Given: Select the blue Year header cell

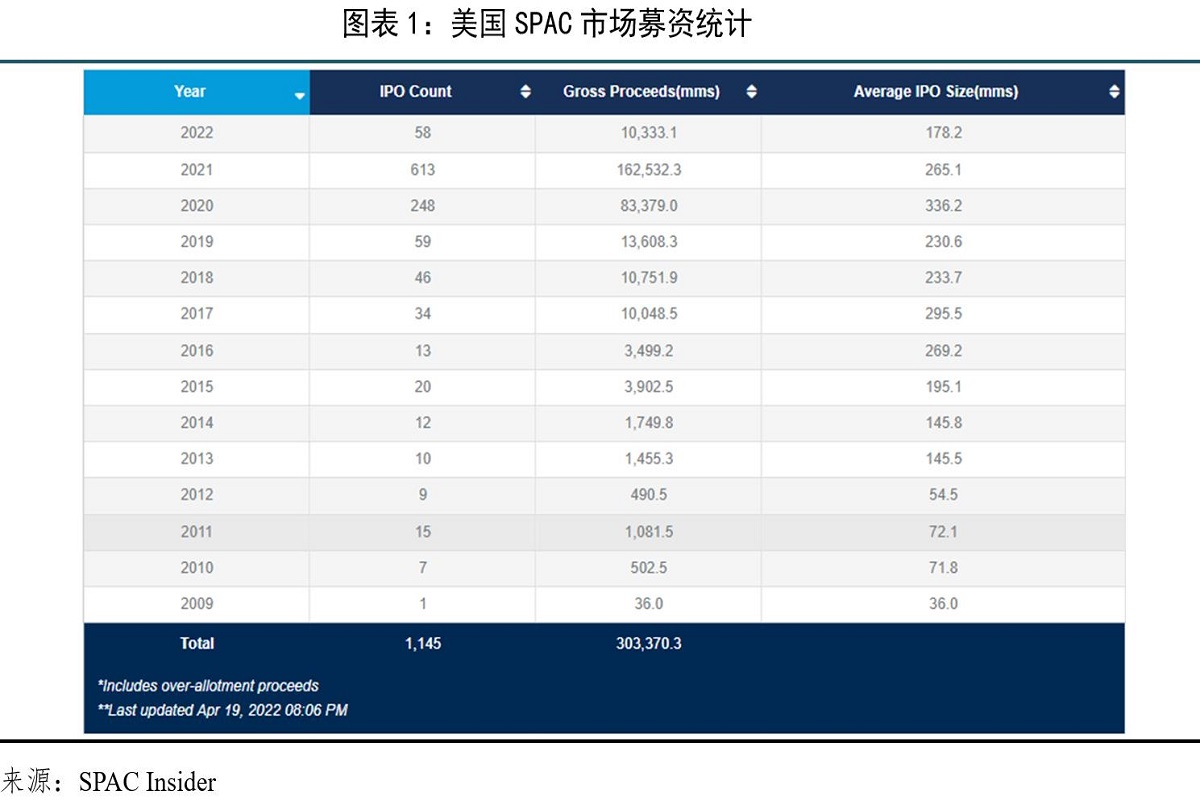Looking at the screenshot, I should [x=190, y=92].
